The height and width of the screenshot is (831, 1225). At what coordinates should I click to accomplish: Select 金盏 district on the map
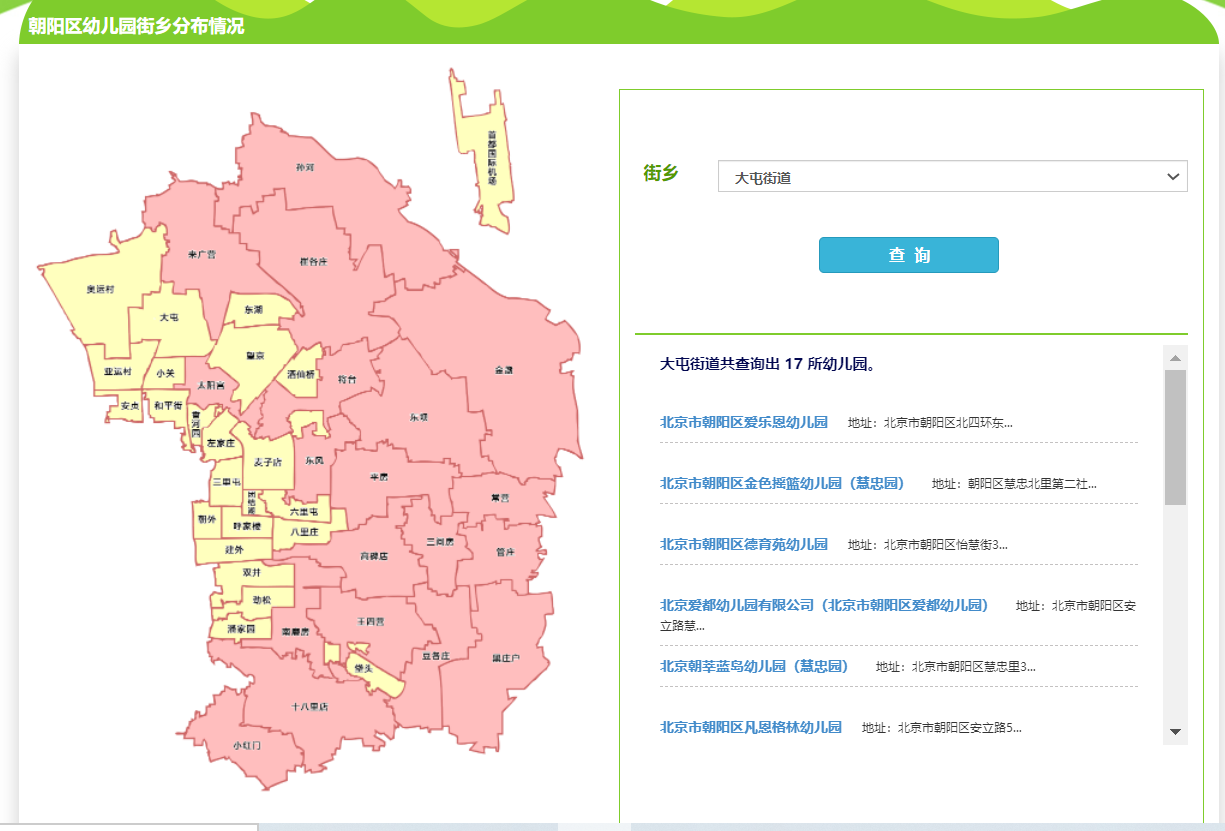[x=503, y=370]
